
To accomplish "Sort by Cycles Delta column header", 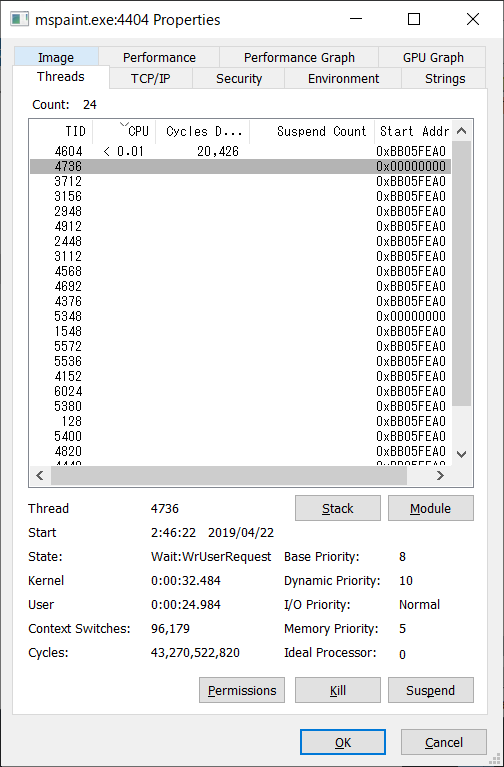I will (203, 131).
